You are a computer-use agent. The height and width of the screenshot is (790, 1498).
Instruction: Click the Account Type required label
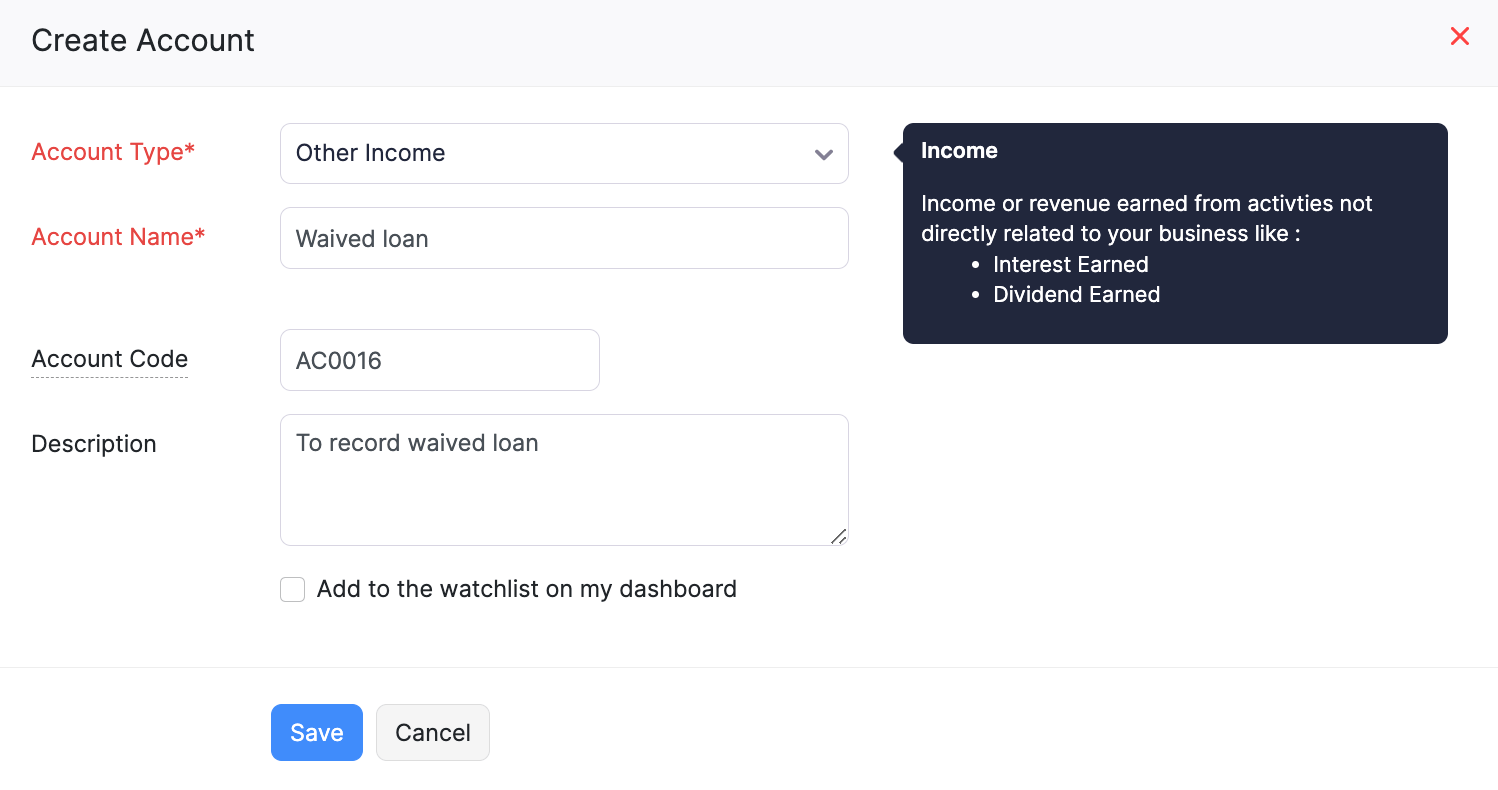112,152
